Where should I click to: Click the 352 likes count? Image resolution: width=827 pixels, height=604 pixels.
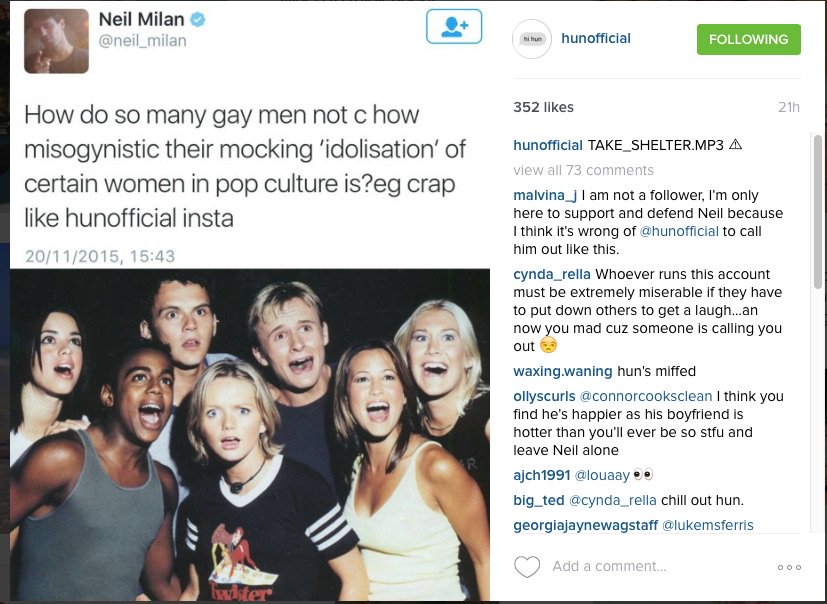click(543, 107)
